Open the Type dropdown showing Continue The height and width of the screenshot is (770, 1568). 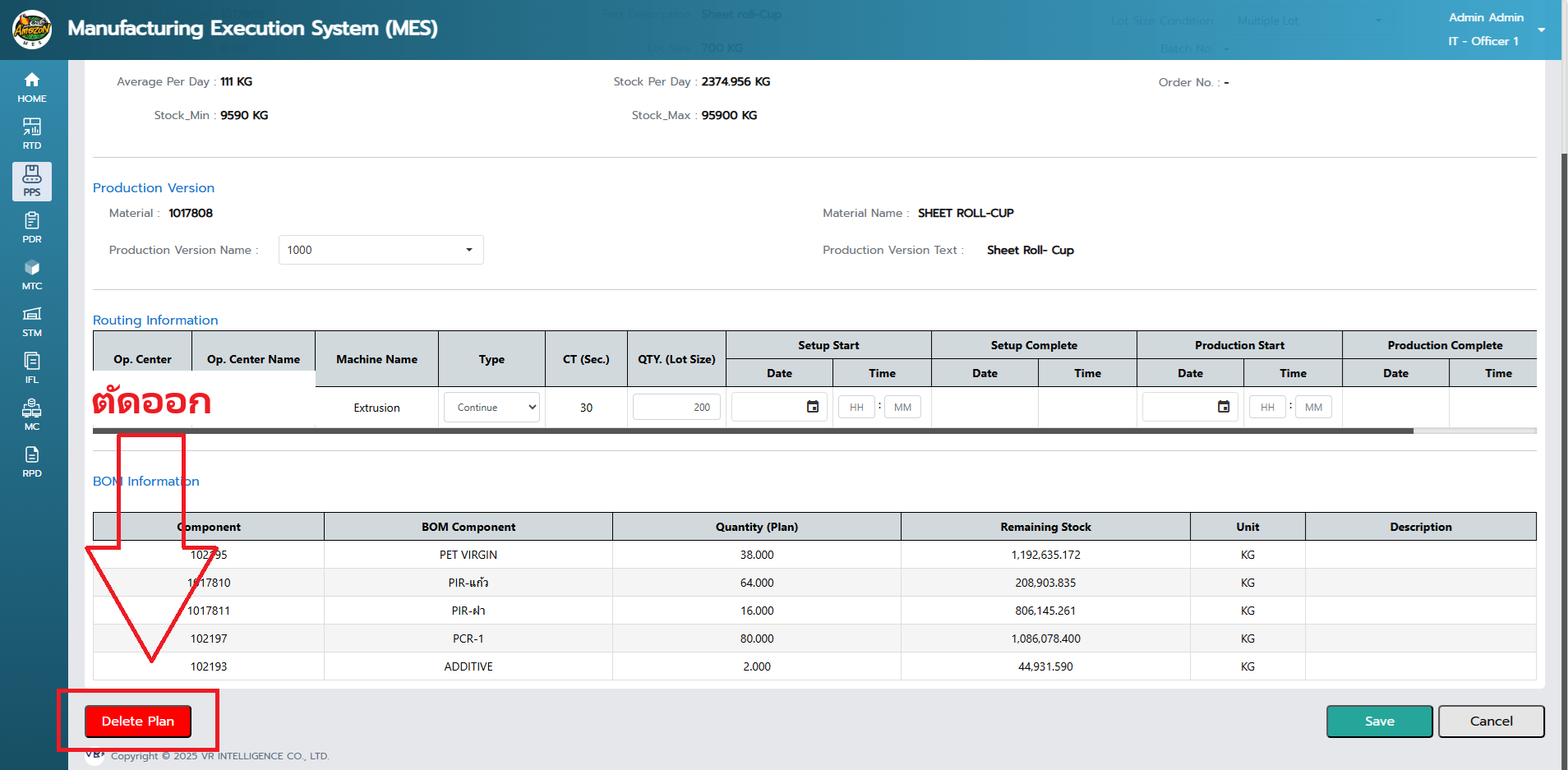pyautogui.click(x=491, y=408)
